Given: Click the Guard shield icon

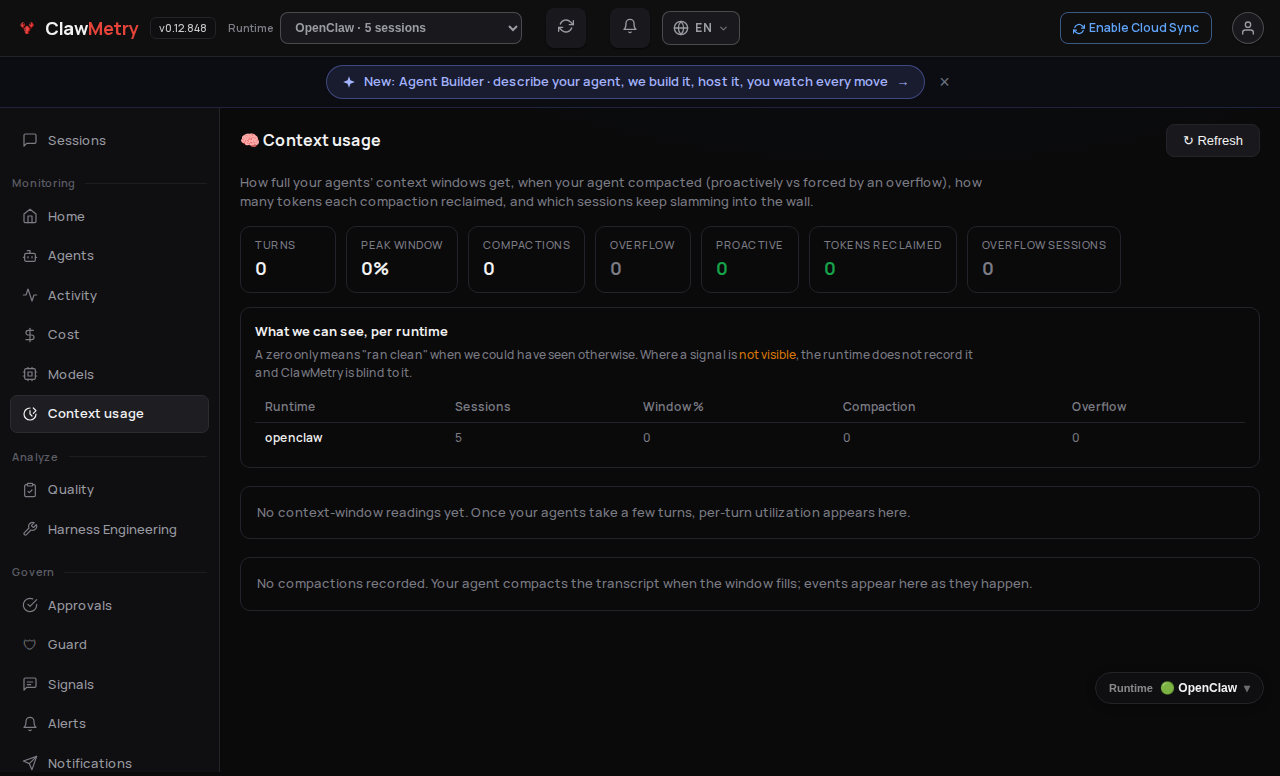Looking at the screenshot, I should (30, 644).
